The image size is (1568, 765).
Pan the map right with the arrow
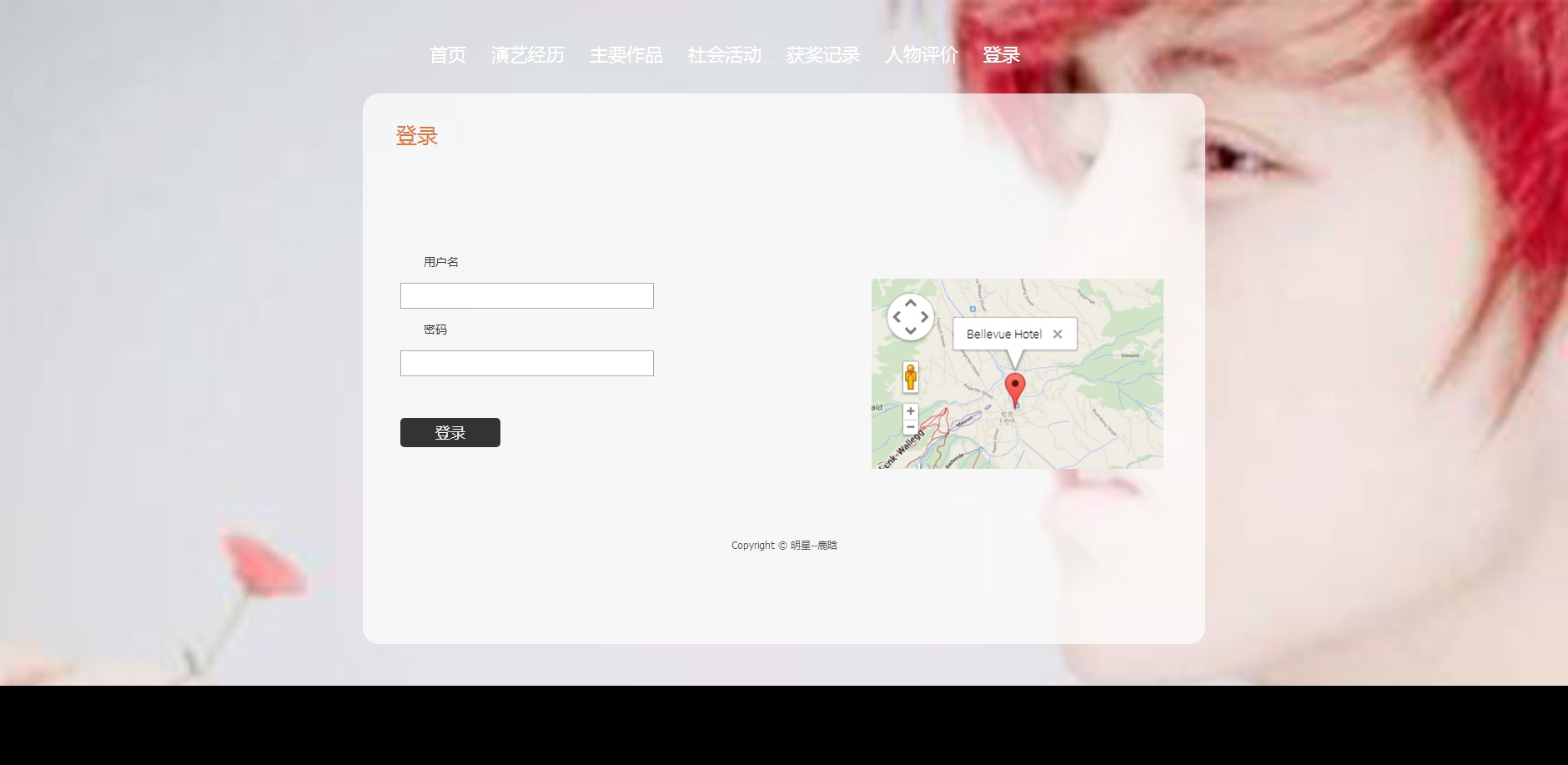(x=924, y=317)
